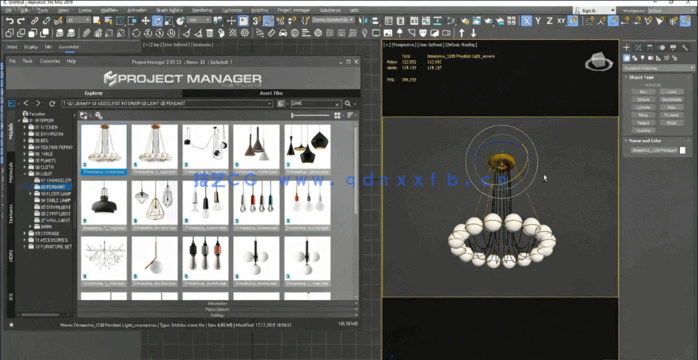Click the Undo arrow in main toolbar

coord(9,21)
